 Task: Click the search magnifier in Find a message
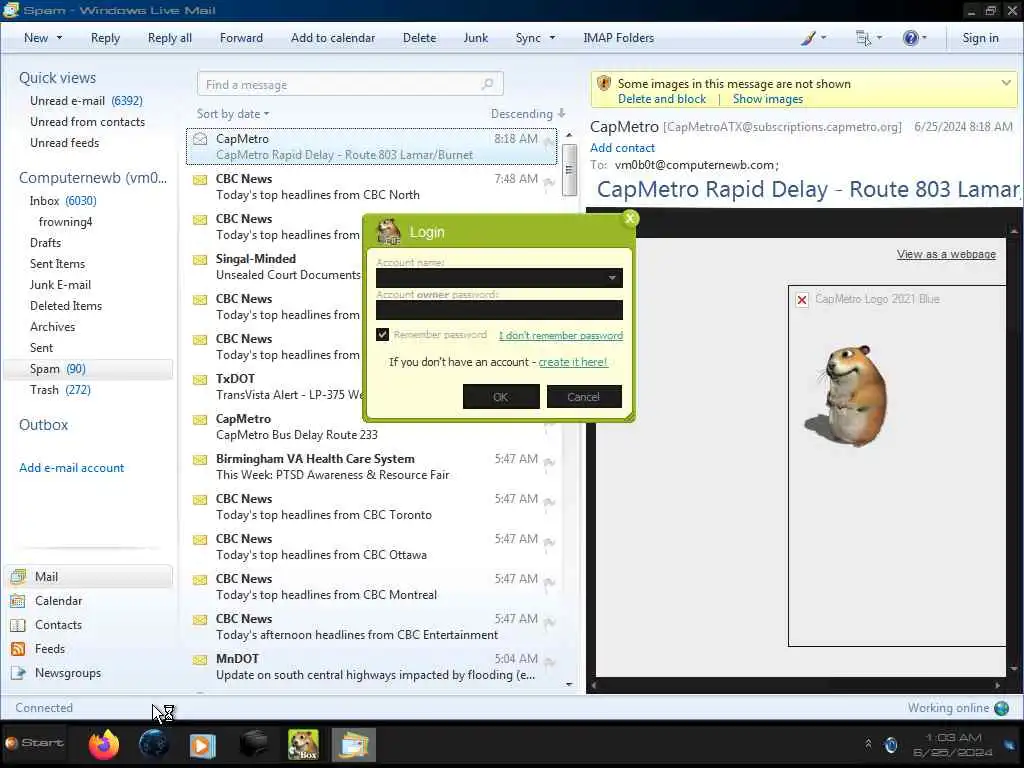tap(487, 84)
